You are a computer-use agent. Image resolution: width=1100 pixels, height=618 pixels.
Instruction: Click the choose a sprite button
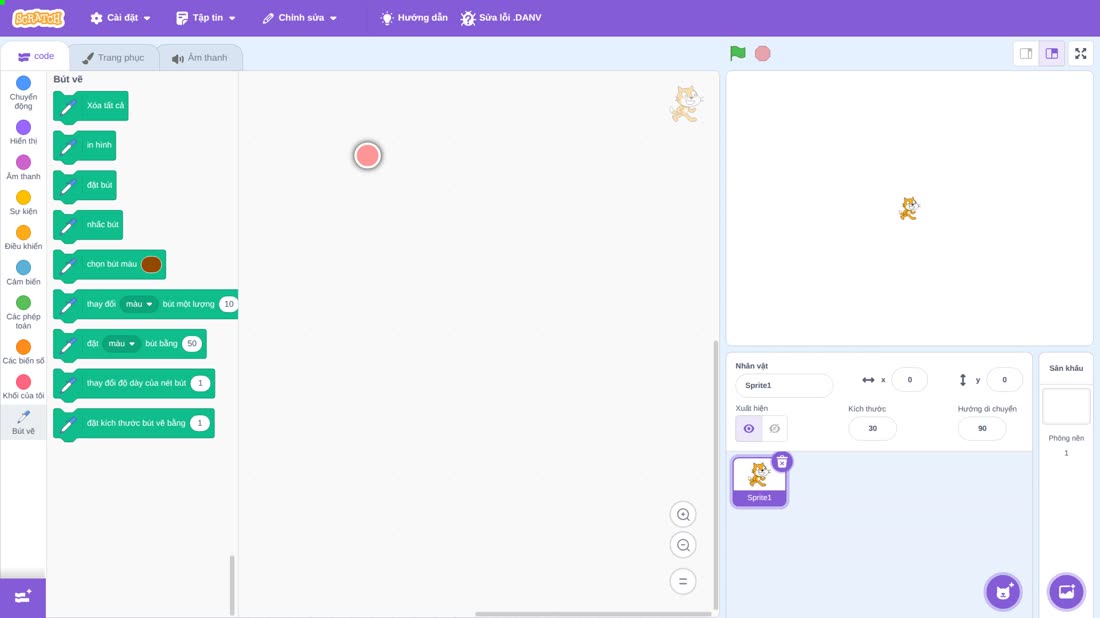(x=1003, y=592)
